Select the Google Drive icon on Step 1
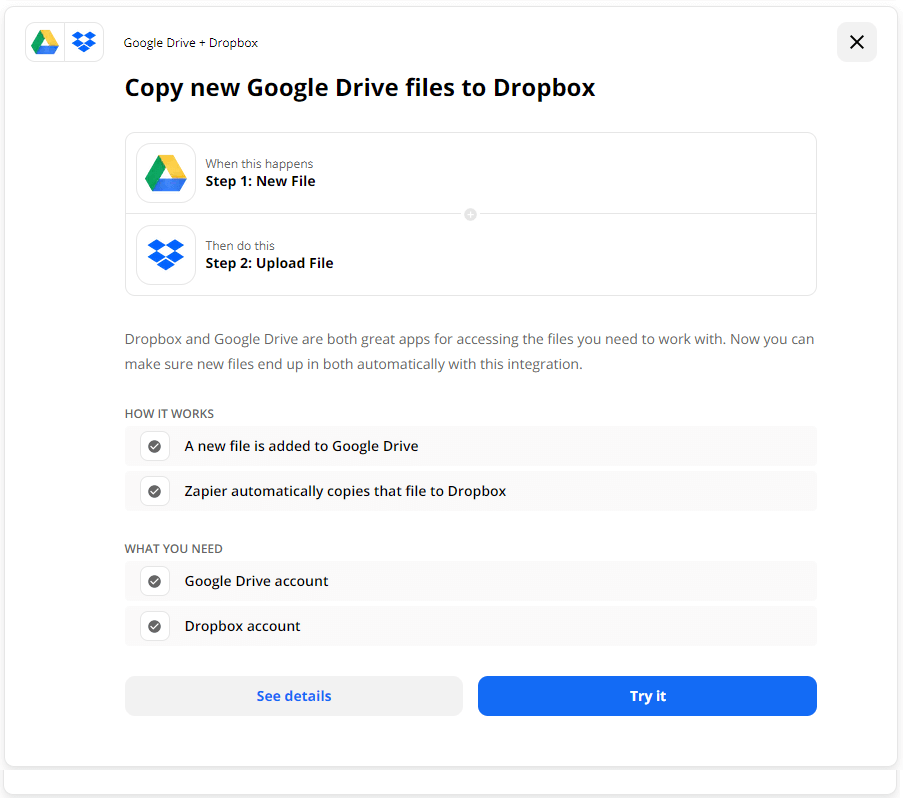903x798 pixels. pyautogui.click(x=165, y=172)
